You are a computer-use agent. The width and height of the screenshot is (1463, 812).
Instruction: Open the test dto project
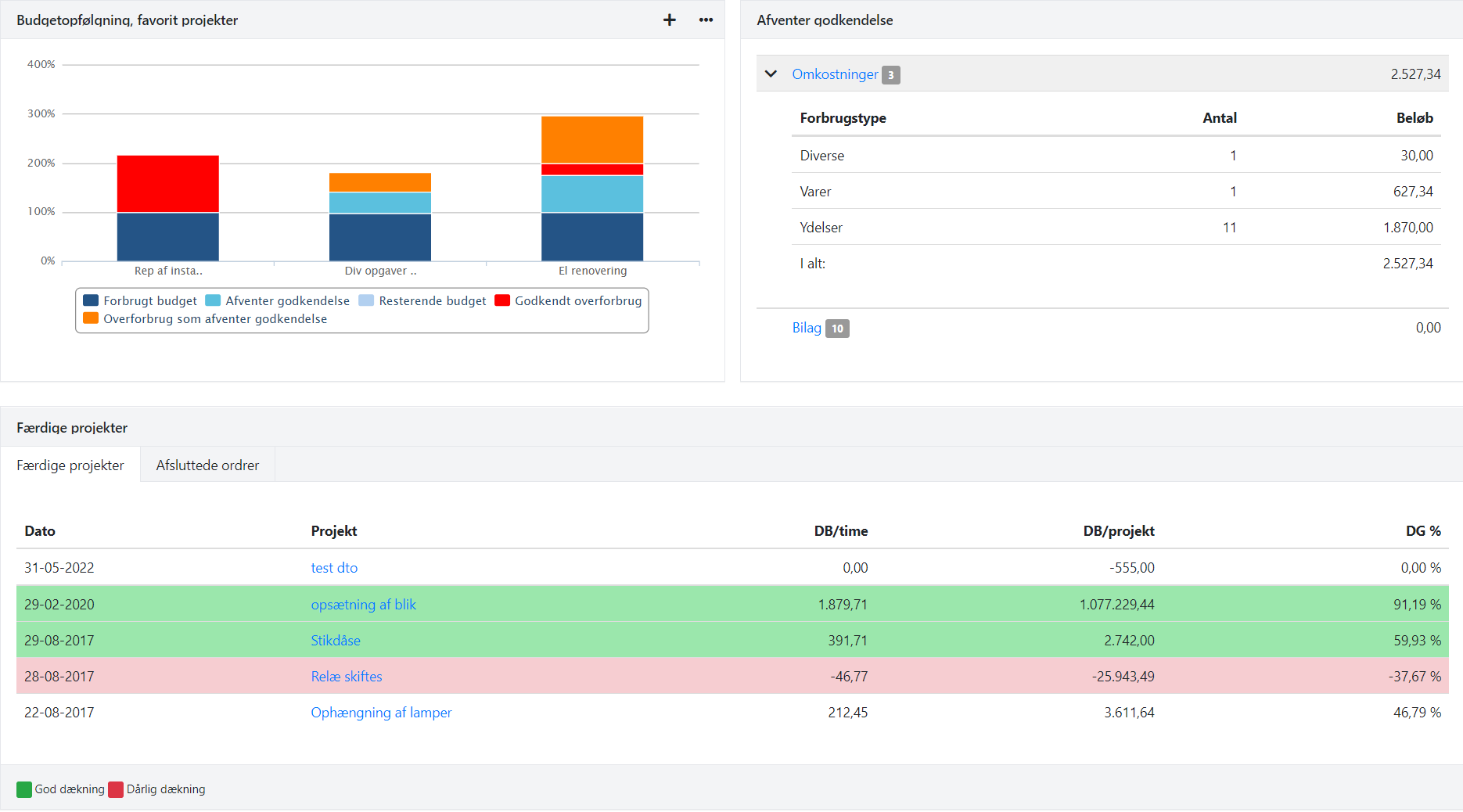coord(334,568)
